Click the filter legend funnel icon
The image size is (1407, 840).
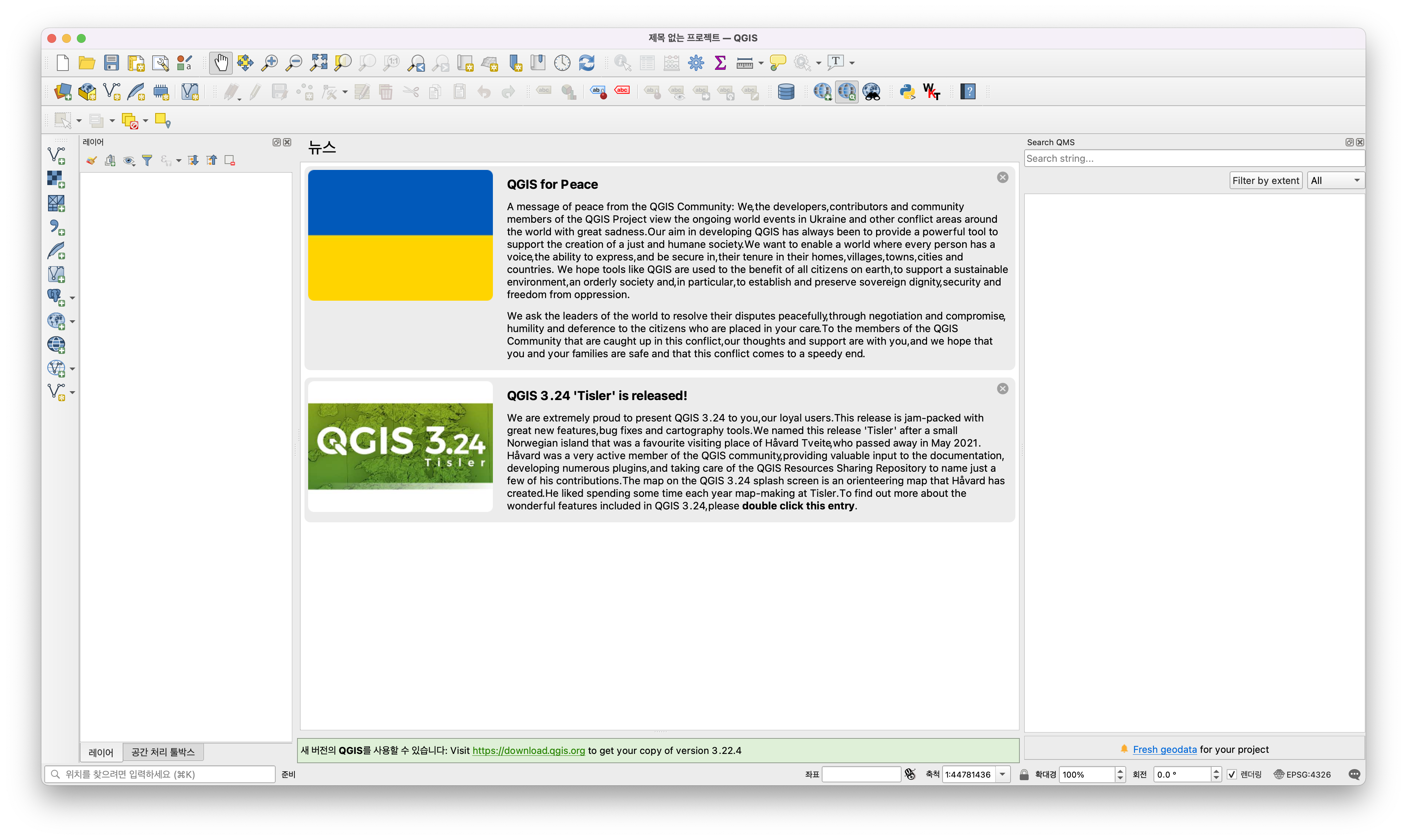[x=147, y=161]
